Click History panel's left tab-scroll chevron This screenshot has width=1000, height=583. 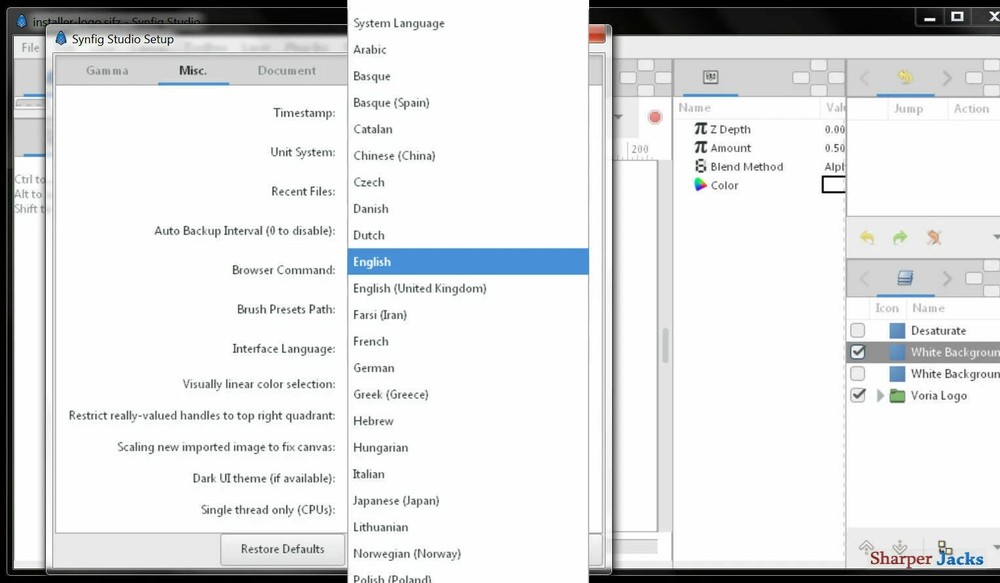tap(864, 78)
